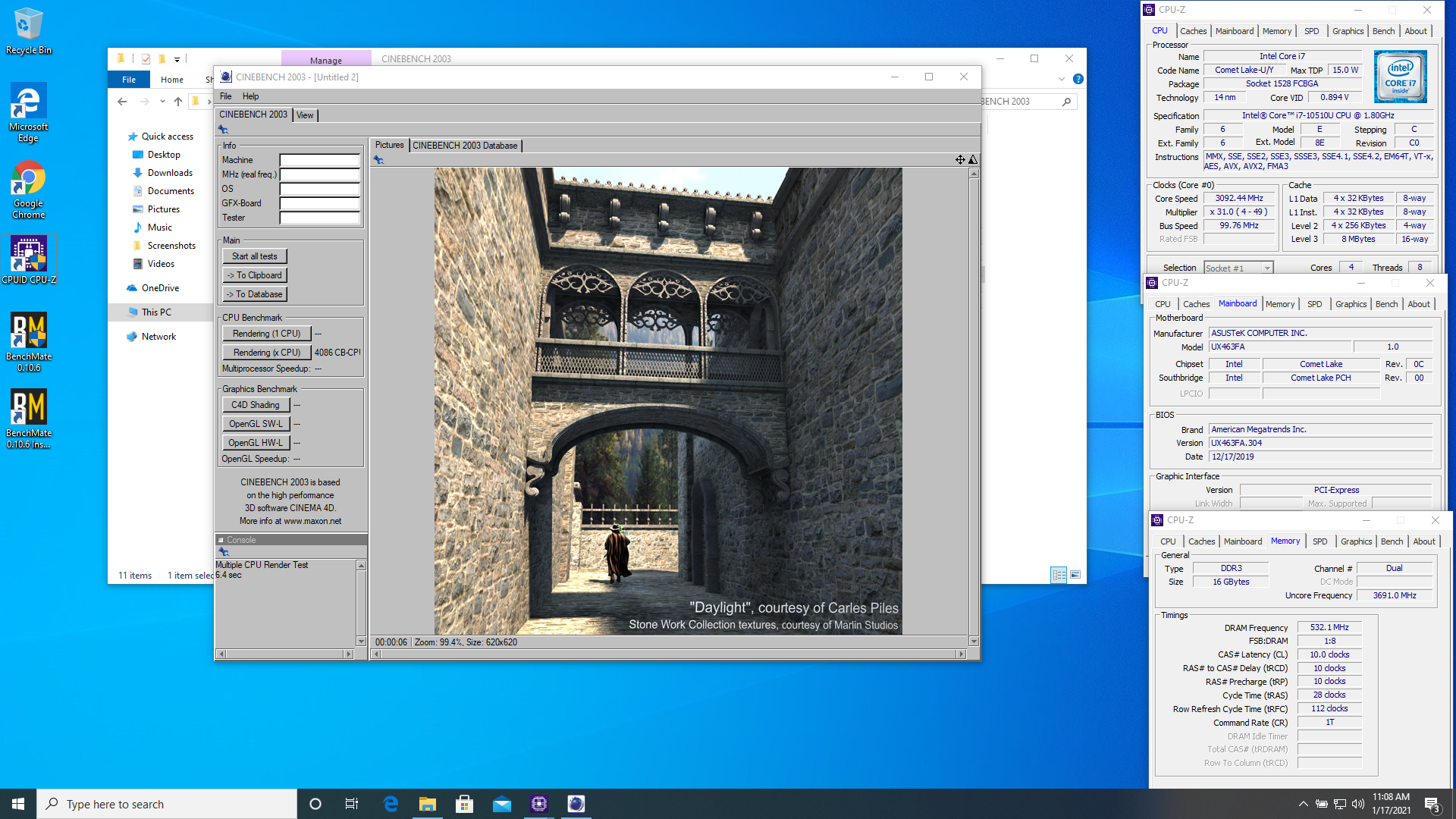Open the Microsoft Edge desktop icon

tap(28, 112)
